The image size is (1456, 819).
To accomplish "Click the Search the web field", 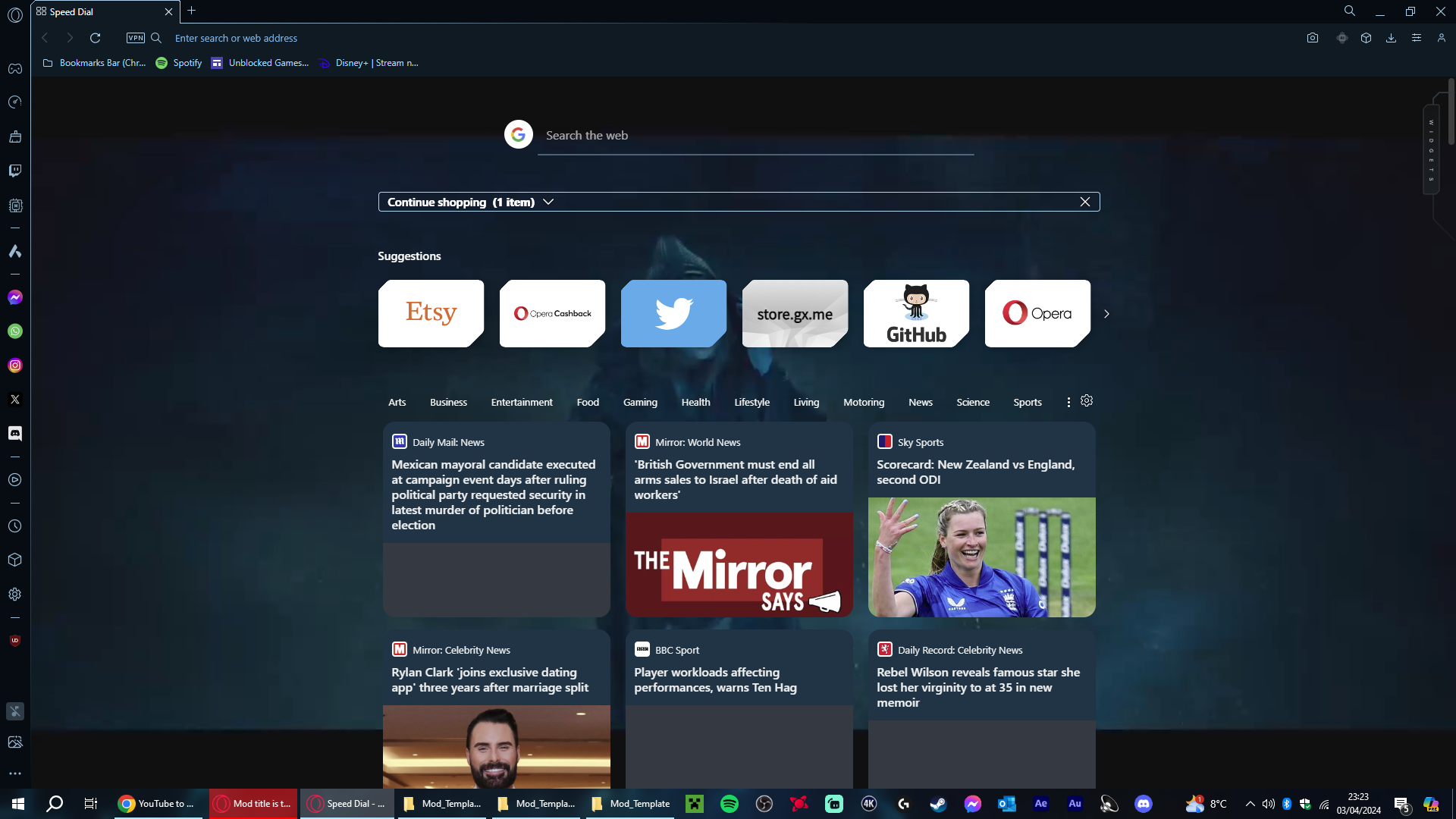I will (x=755, y=136).
